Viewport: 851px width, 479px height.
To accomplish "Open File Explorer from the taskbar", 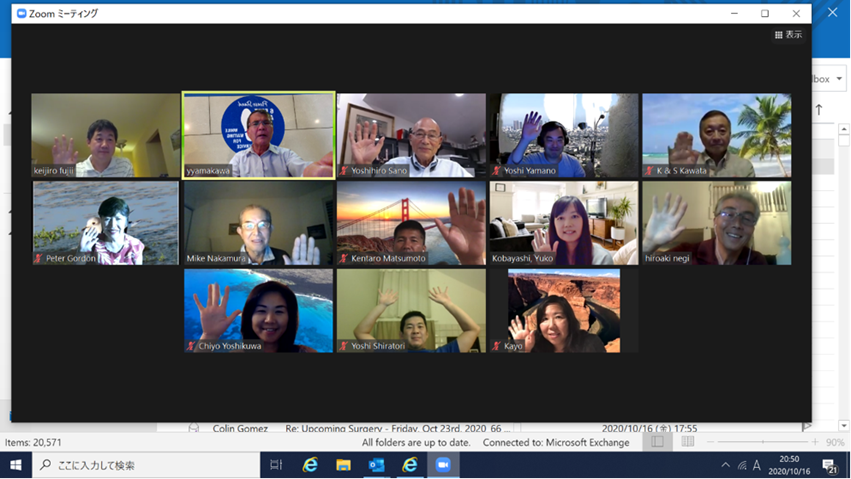I will coord(343,465).
